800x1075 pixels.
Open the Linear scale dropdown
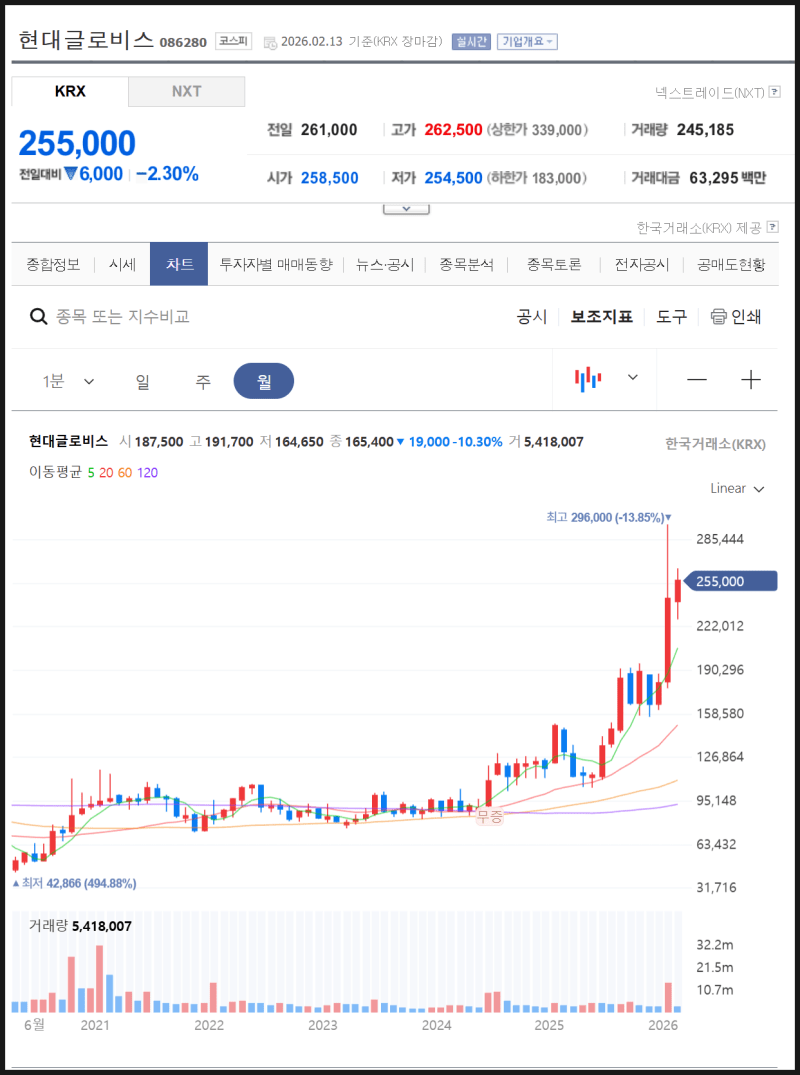(737, 489)
